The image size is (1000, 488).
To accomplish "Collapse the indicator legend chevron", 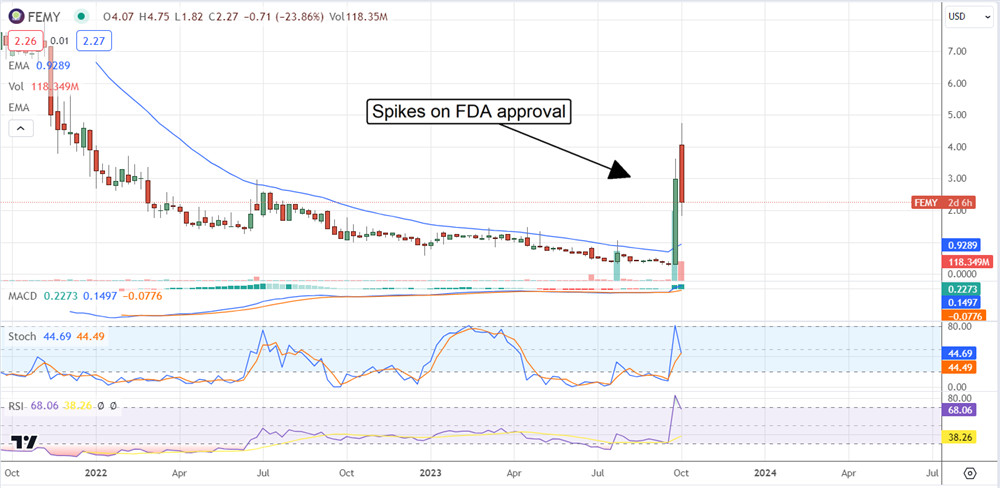I will (20, 129).
